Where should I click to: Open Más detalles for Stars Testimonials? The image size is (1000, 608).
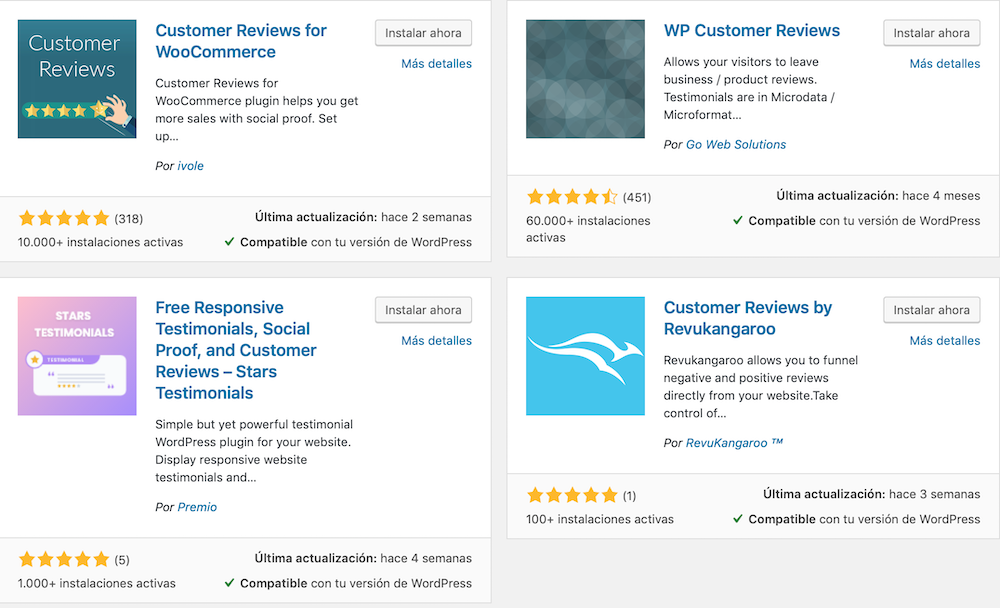click(x=436, y=341)
